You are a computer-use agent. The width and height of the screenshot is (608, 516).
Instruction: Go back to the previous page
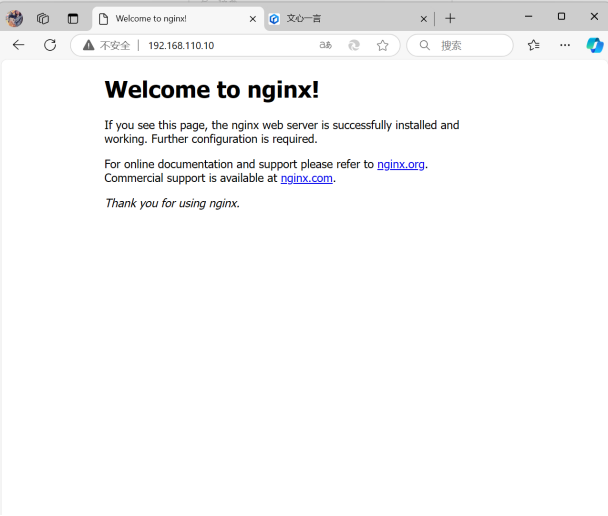[x=18, y=45]
